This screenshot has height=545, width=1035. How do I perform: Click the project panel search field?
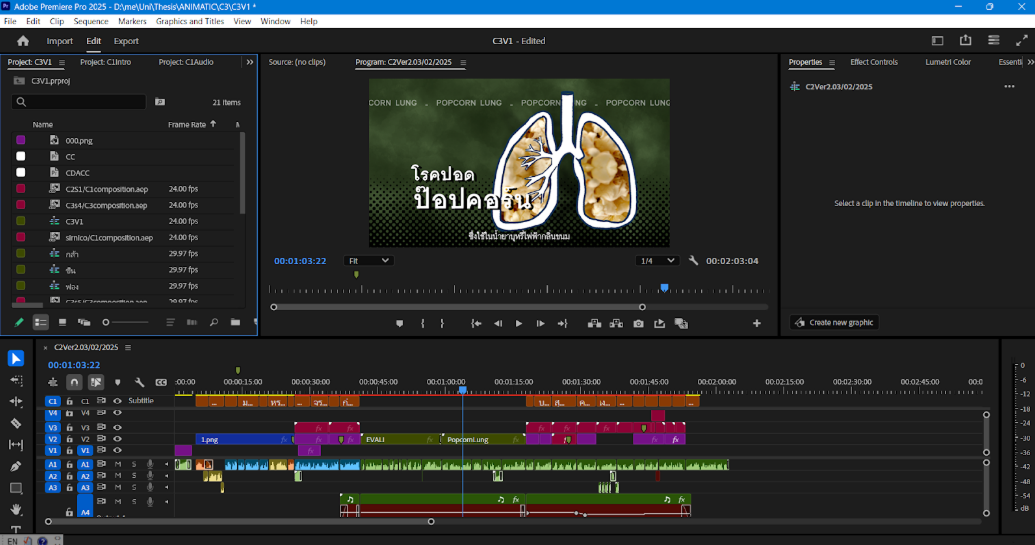pos(80,102)
